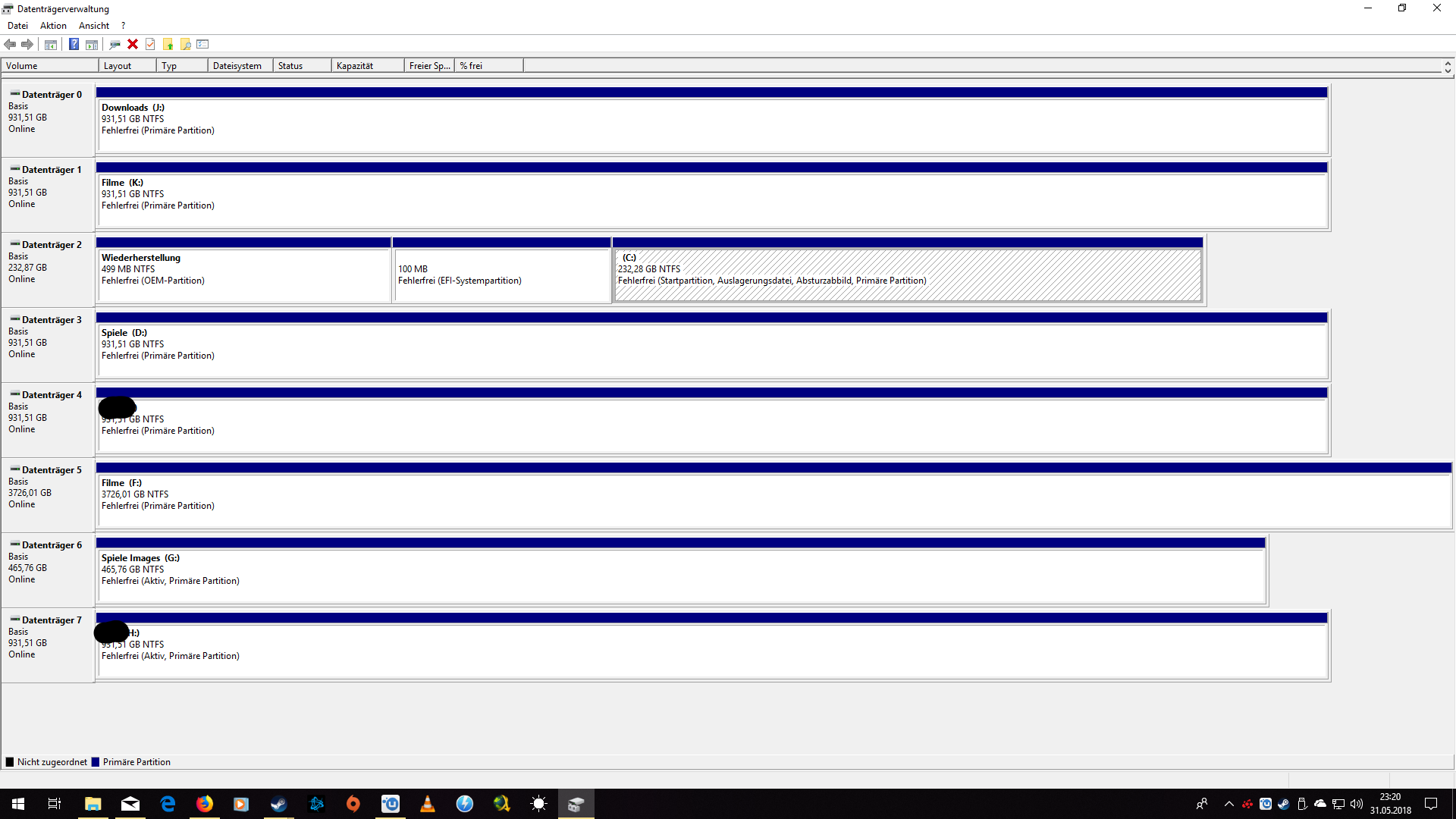
Task: Sort by the Kapazität column header
Action: [x=367, y=66]
